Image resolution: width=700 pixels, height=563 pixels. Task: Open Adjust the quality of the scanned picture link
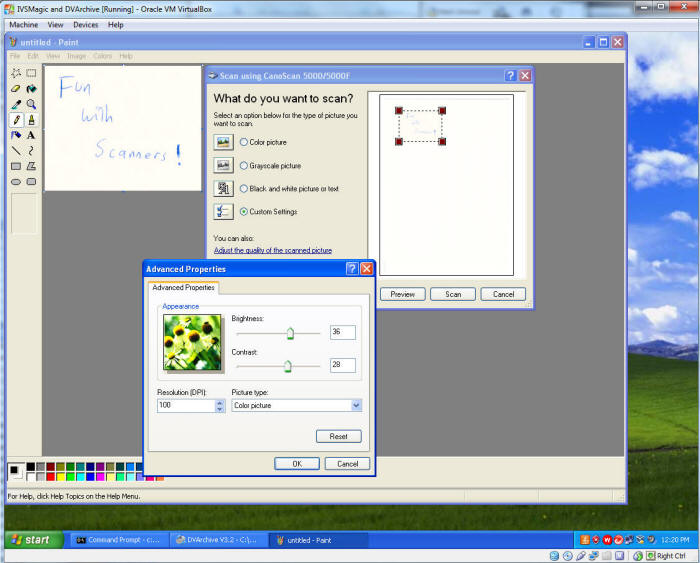pyautogui.click(x=273, y=250)
